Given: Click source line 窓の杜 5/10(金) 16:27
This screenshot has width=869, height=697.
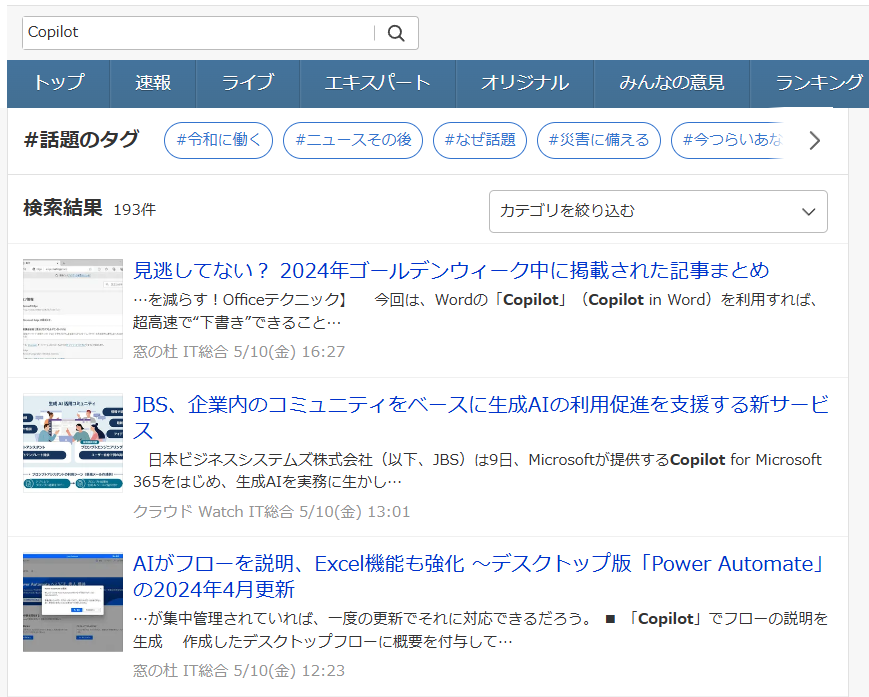Looking at the screenshot, I should point(239,352).
